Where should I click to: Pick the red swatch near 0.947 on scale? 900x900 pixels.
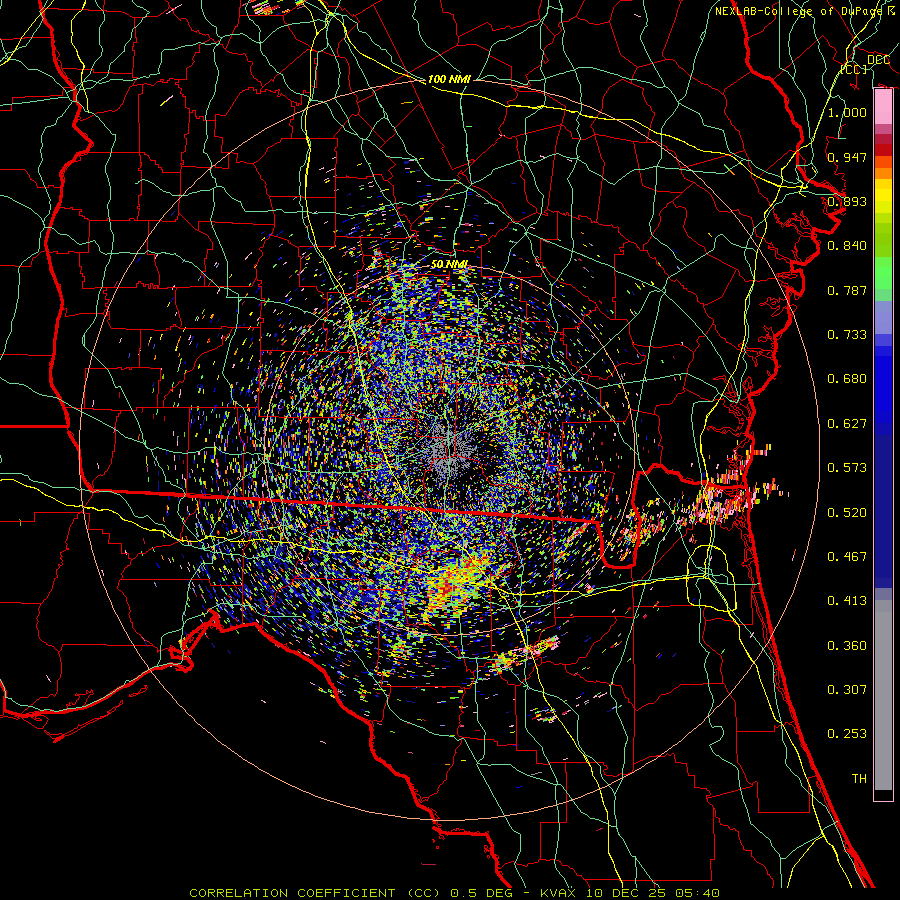pos(883,149)
